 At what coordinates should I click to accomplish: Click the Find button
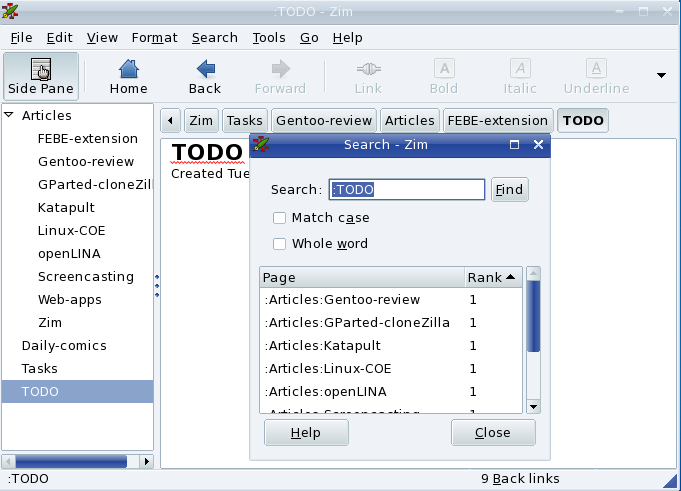coord(509,189)
